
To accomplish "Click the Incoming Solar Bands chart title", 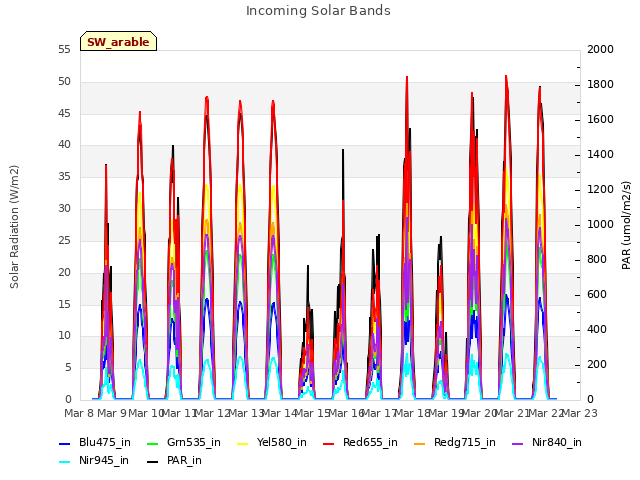I will [318, 11].
